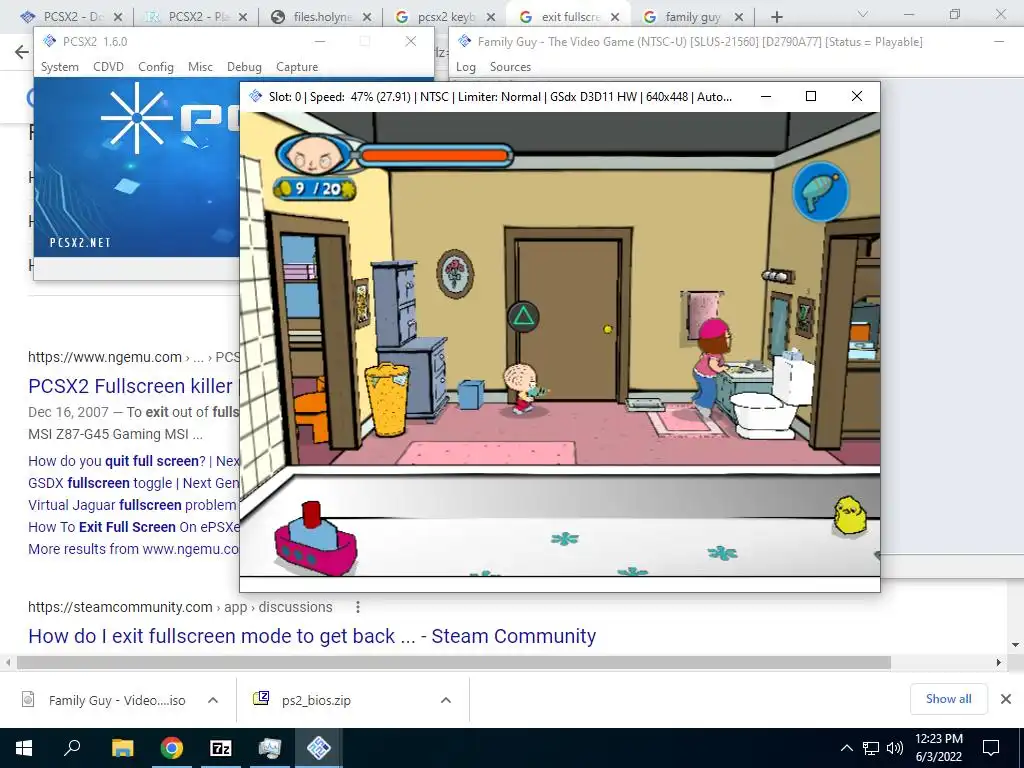Open the Windows Start menu
The height and width of the screenshot is (768, 1024).
(24, 748)
